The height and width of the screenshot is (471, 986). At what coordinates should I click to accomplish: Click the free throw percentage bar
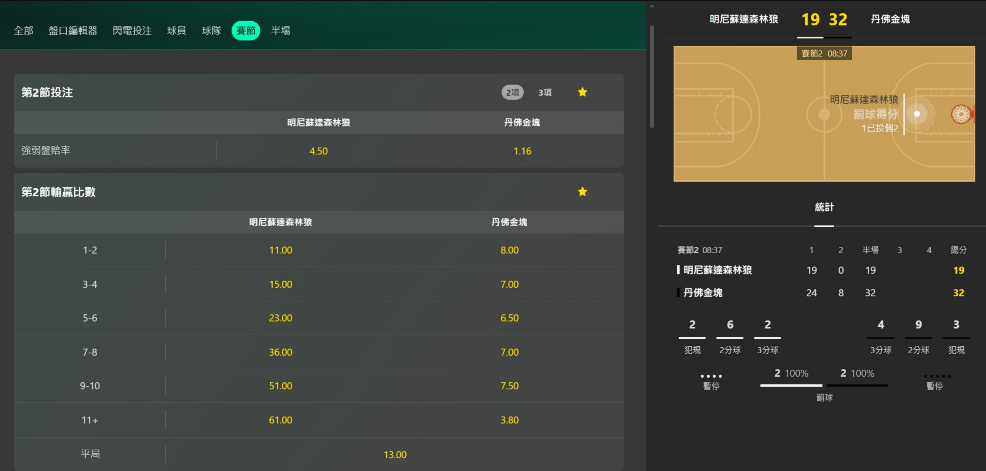pyautogui.click(x=824, y=385)
